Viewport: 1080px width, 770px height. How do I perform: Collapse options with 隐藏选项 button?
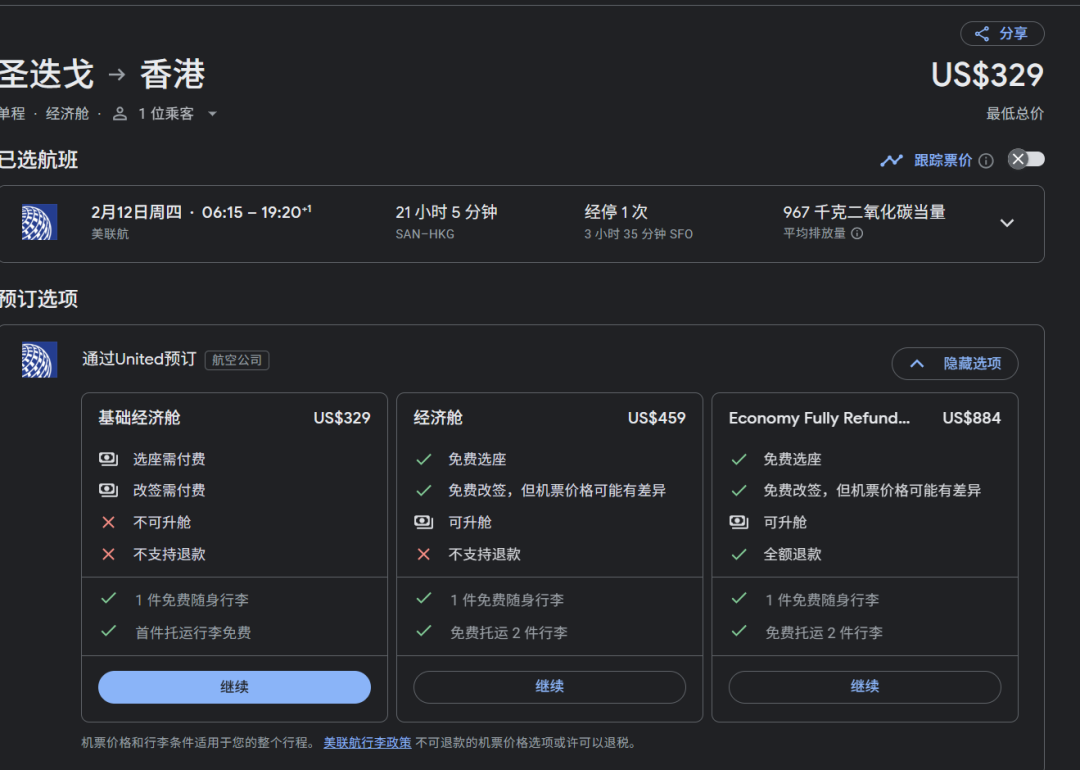coord(954,364)
